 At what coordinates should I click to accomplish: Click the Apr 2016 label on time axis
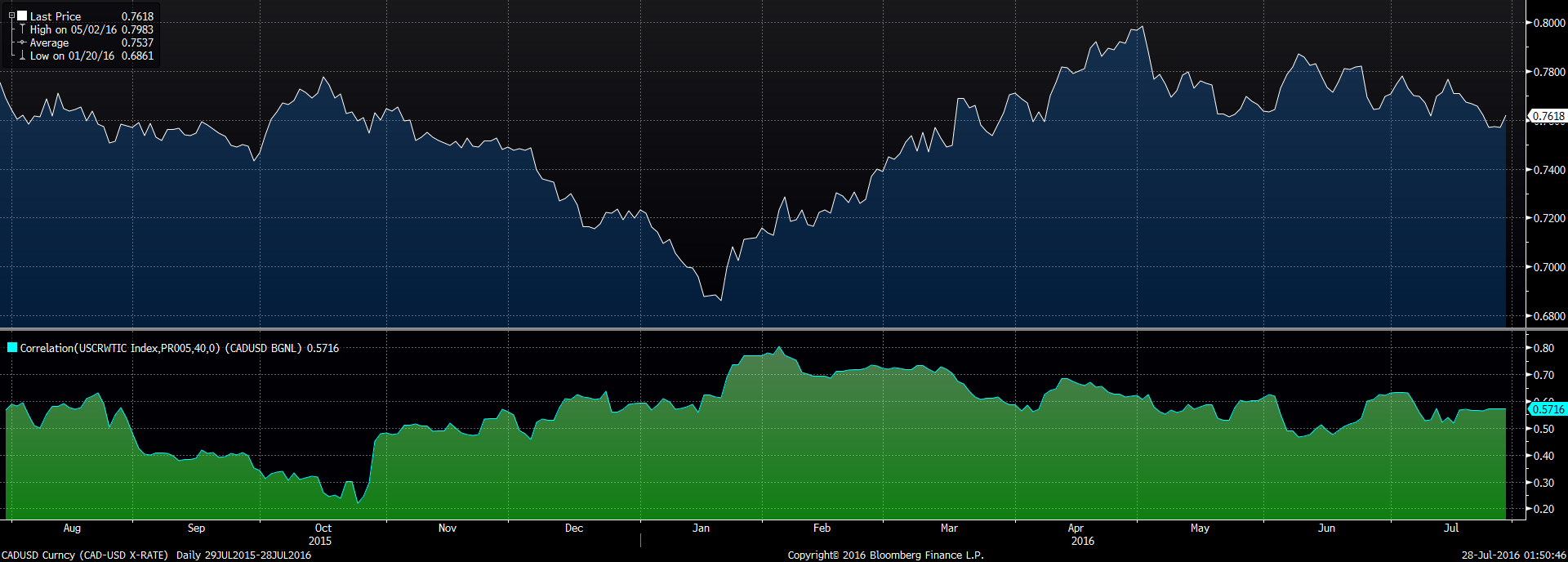(x=1080, y=534)
